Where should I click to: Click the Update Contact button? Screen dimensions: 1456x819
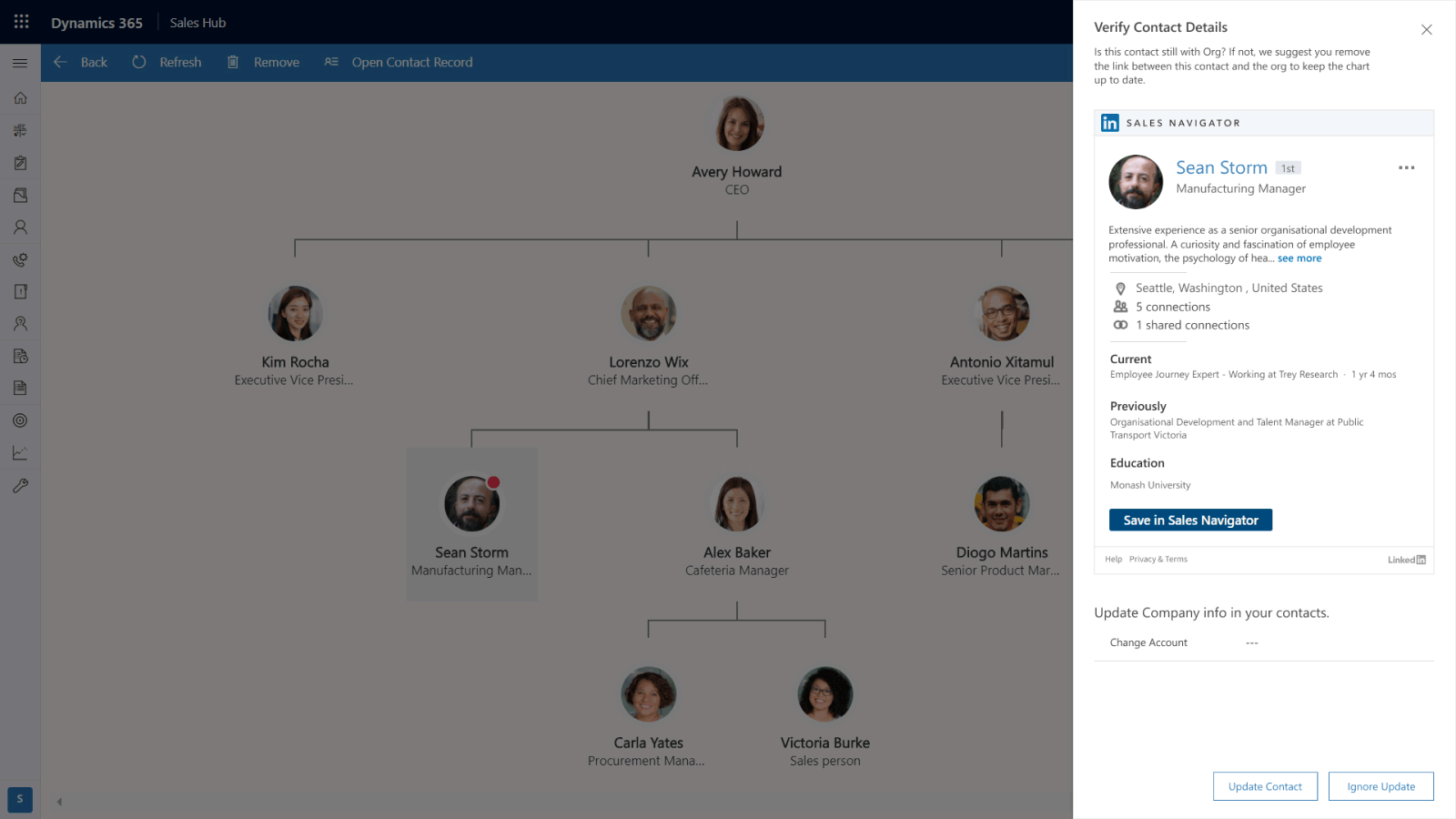(x=1265, y=786)
